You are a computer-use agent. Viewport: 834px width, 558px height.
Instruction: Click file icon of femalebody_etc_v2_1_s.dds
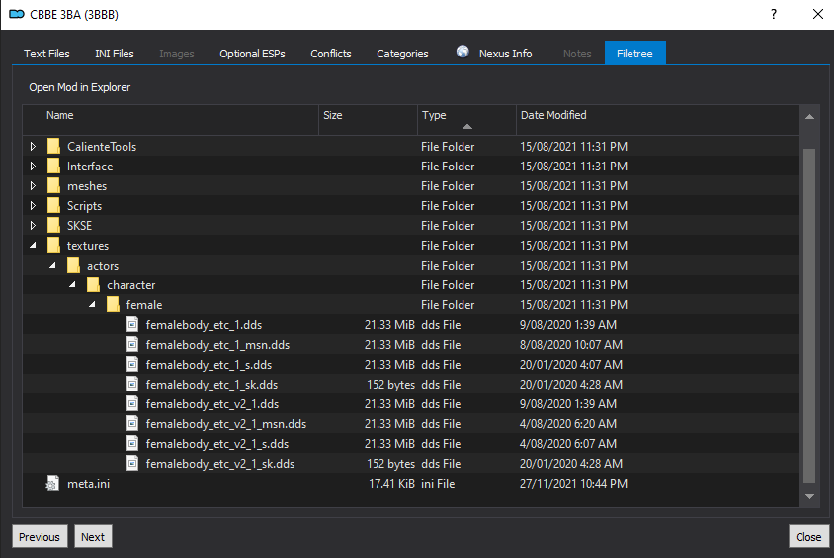point(132,444)
